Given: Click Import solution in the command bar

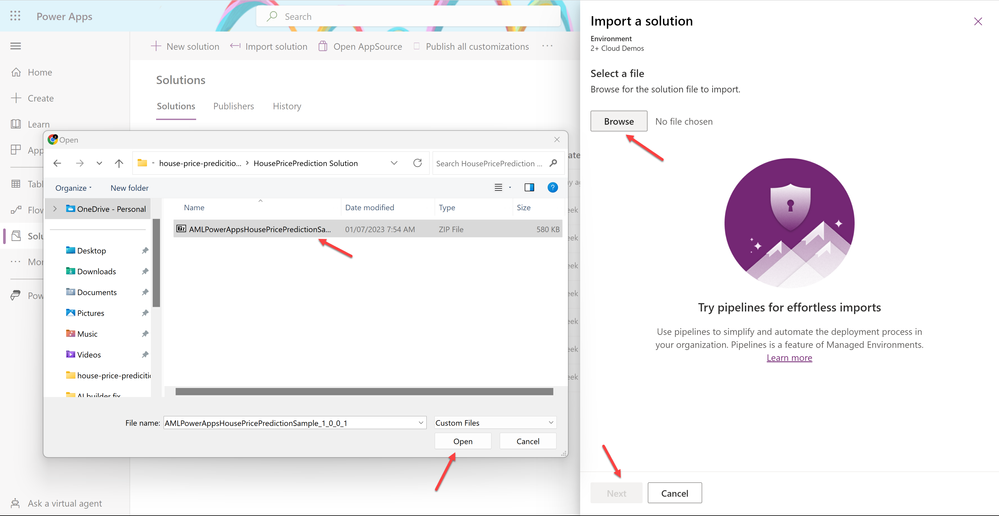Looking at the screenshot, I should (x=268, y=47).
